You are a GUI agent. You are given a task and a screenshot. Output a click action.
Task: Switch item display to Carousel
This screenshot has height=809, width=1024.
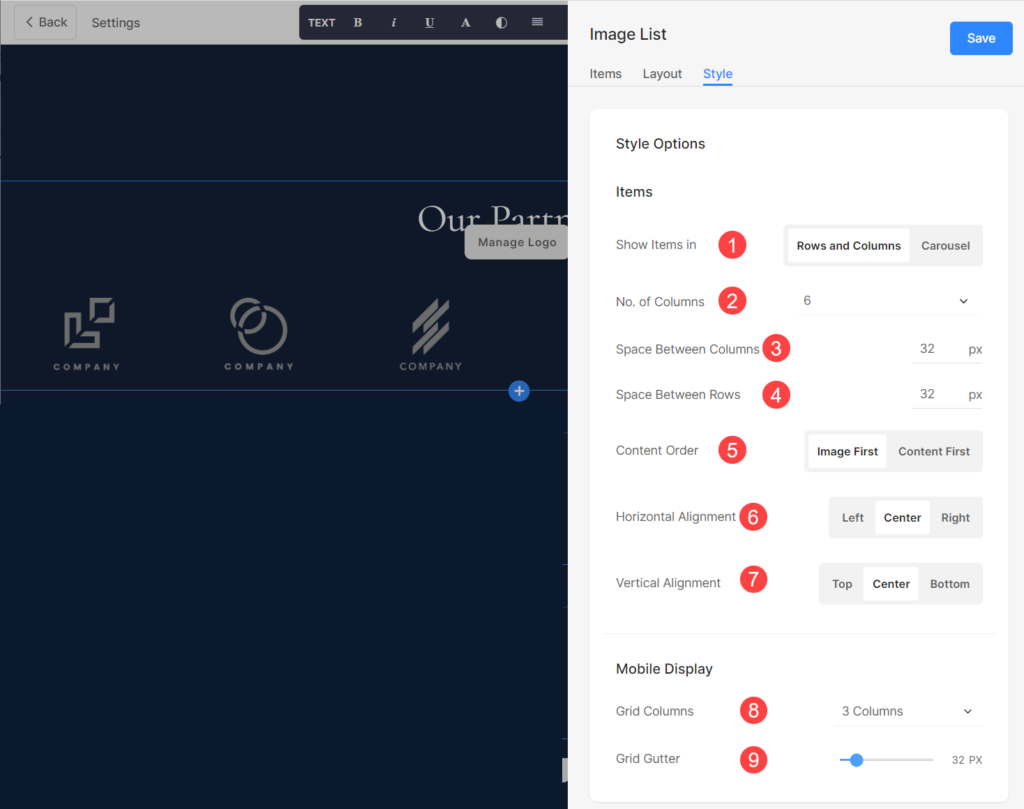point(945,246)
